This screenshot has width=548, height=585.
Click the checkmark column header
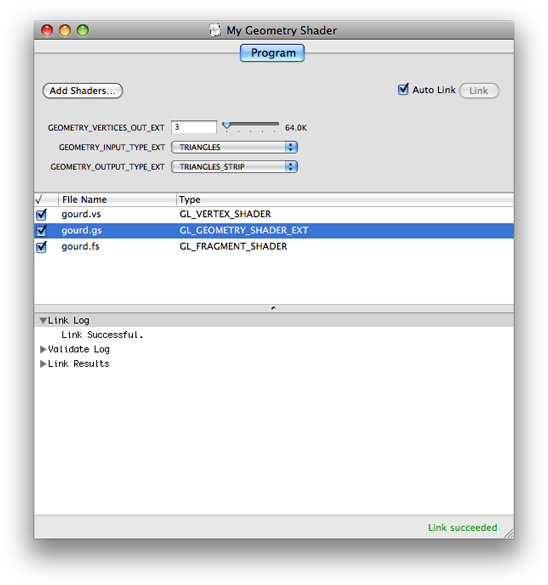tap(46, 200)
